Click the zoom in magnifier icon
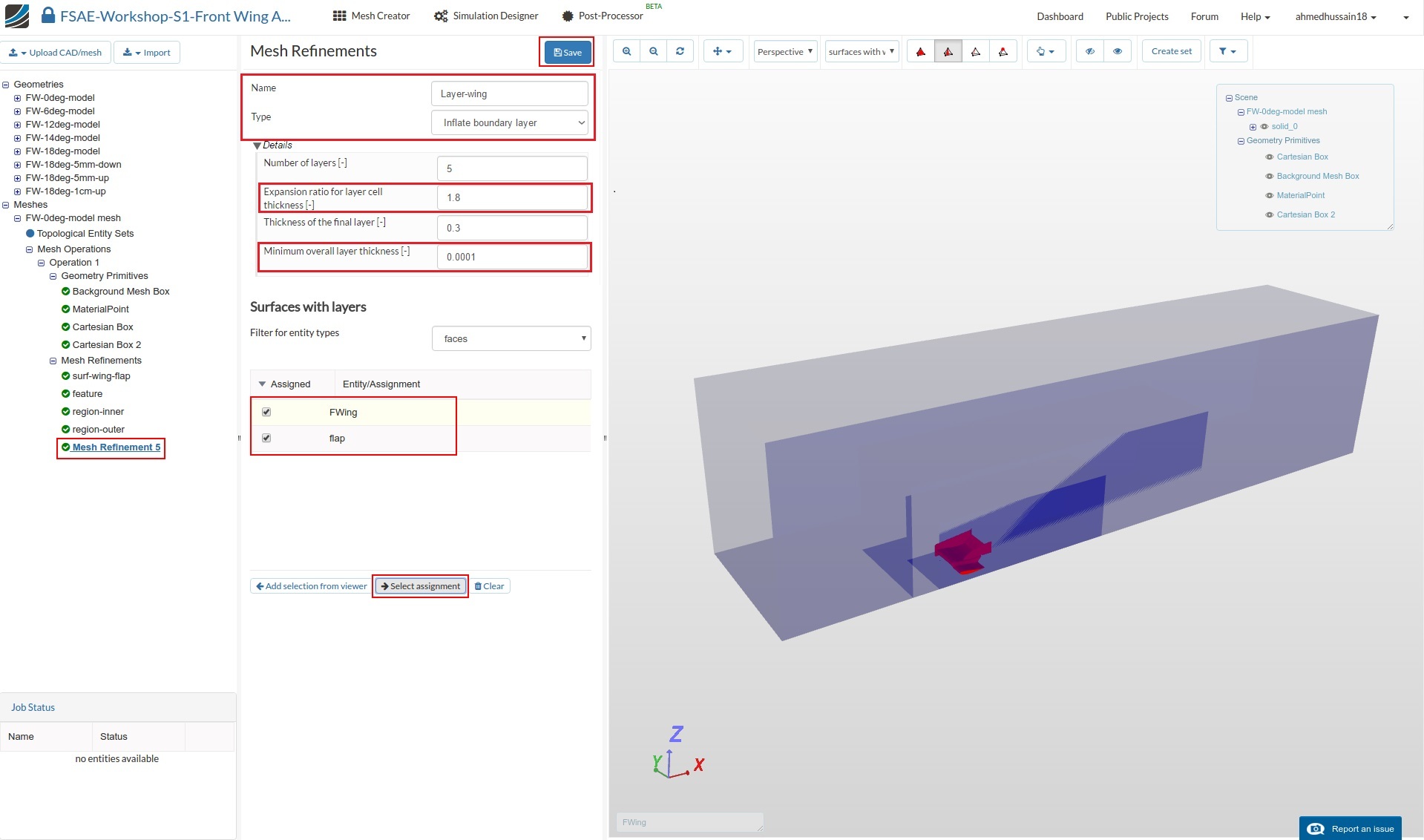The height and width of the screenshot is (840, 1424). click(627, 51)
